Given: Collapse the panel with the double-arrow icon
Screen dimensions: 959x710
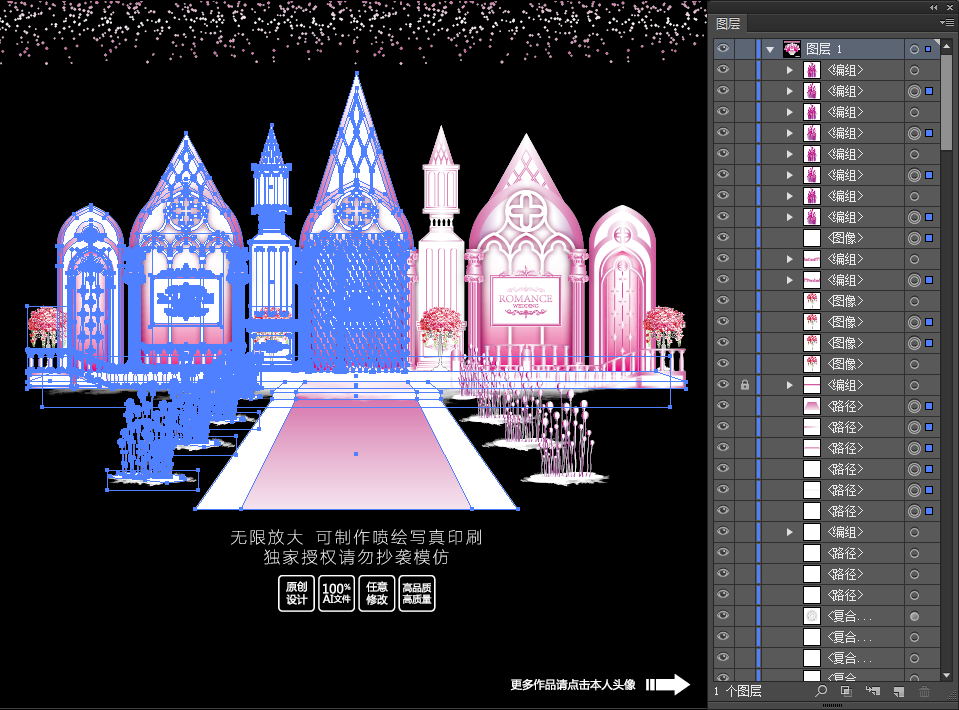Looking at the screenshot, I should tap(933, 7).
